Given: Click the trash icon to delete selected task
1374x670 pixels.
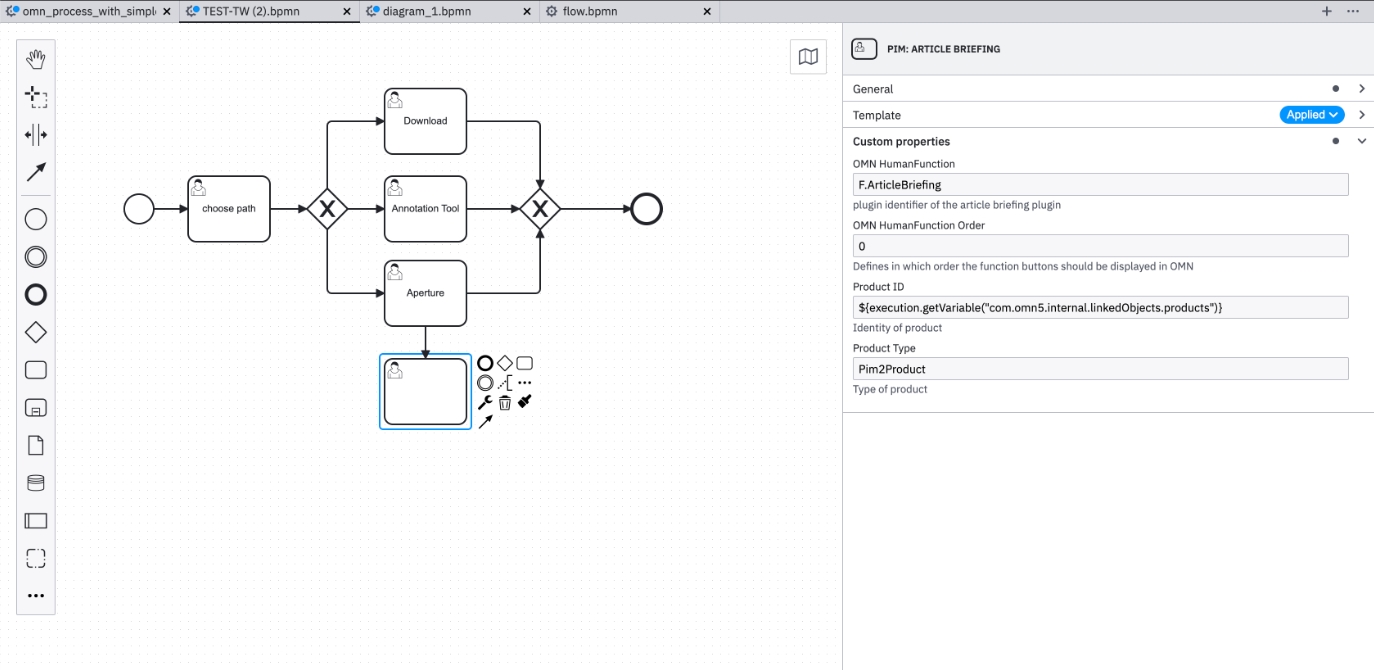Looking at the screenshot, I should 505,402.
